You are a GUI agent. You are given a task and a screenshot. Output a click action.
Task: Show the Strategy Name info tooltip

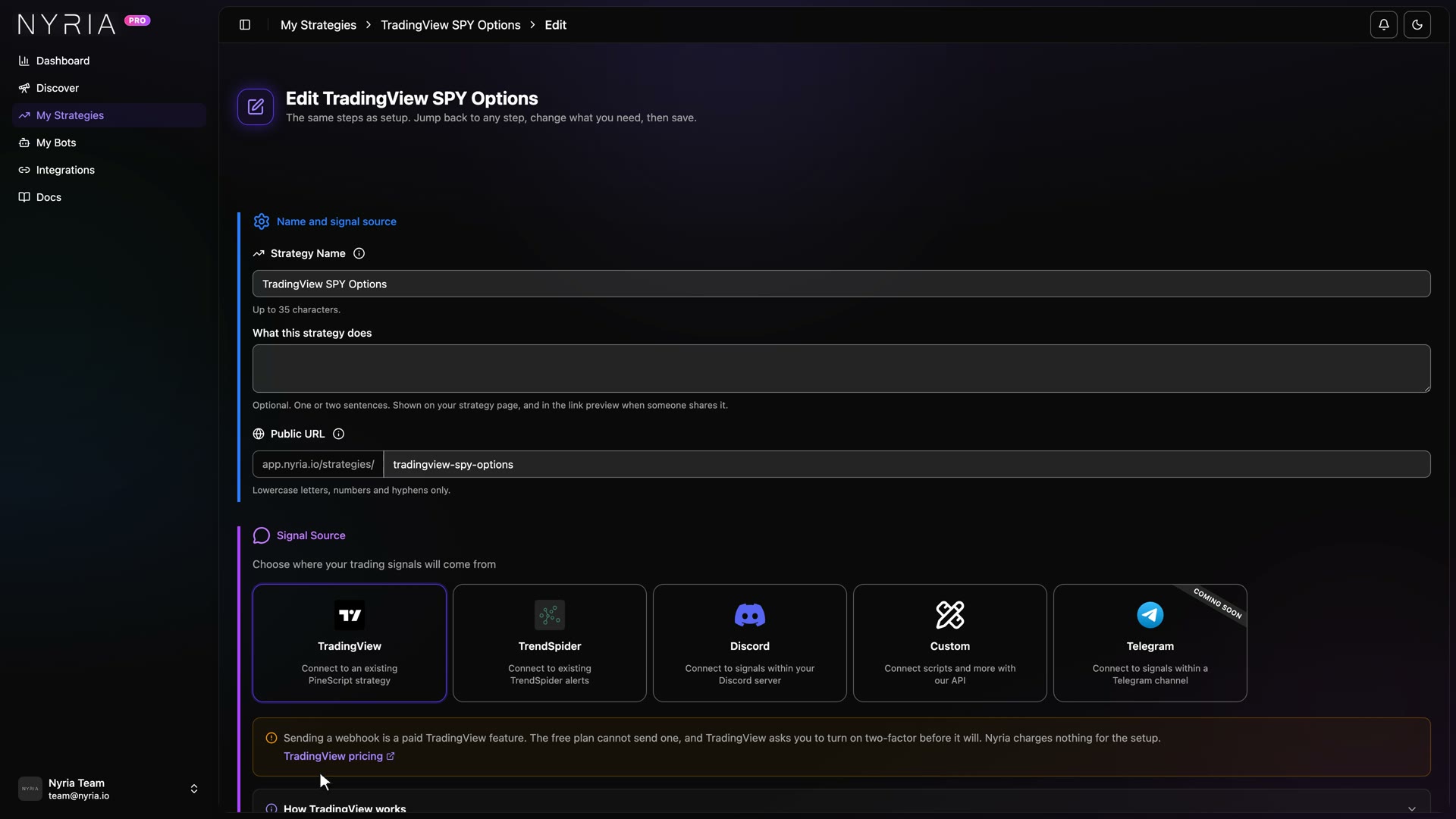(x=359, y=253)
